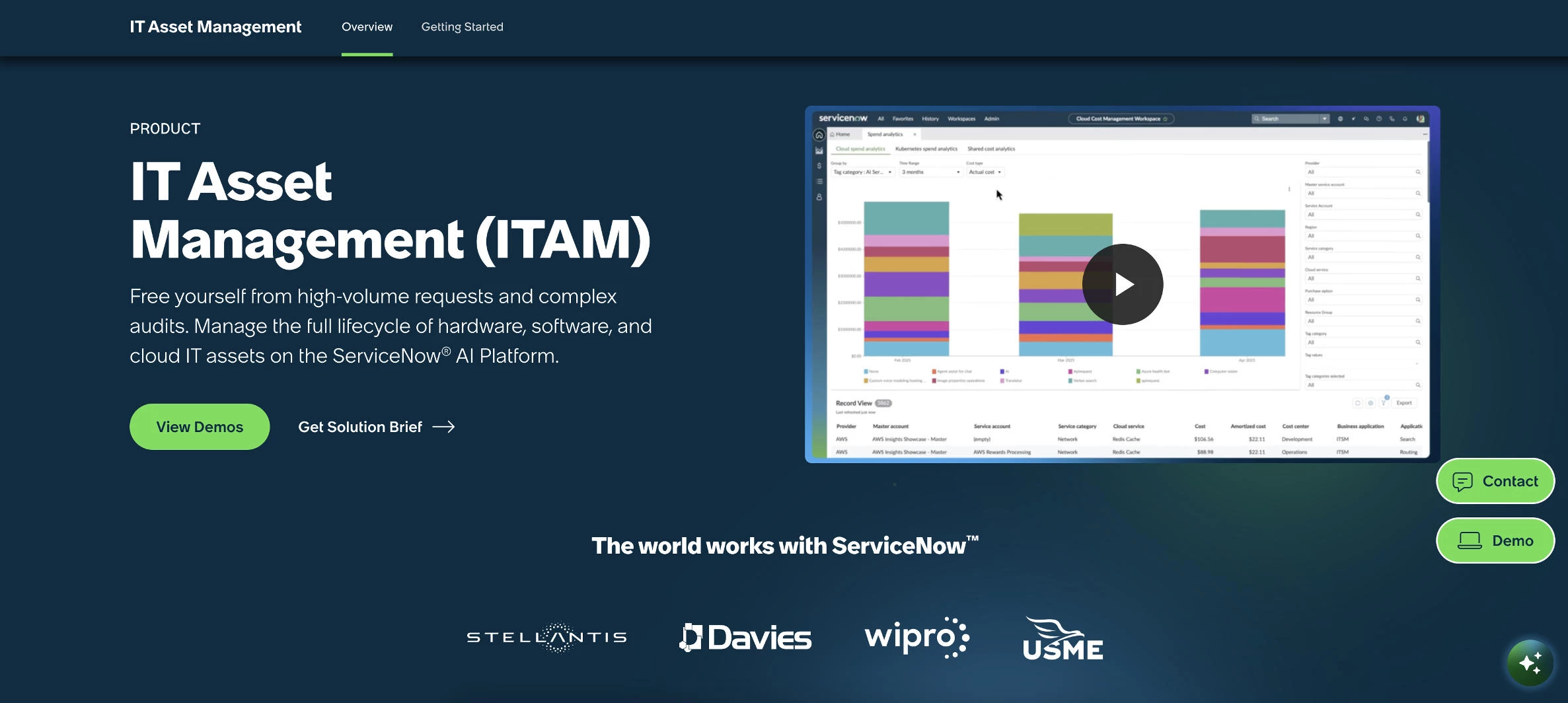Click the Davies logo
This screenshot has height=703, width=1568.
click(x=745, y=638)
